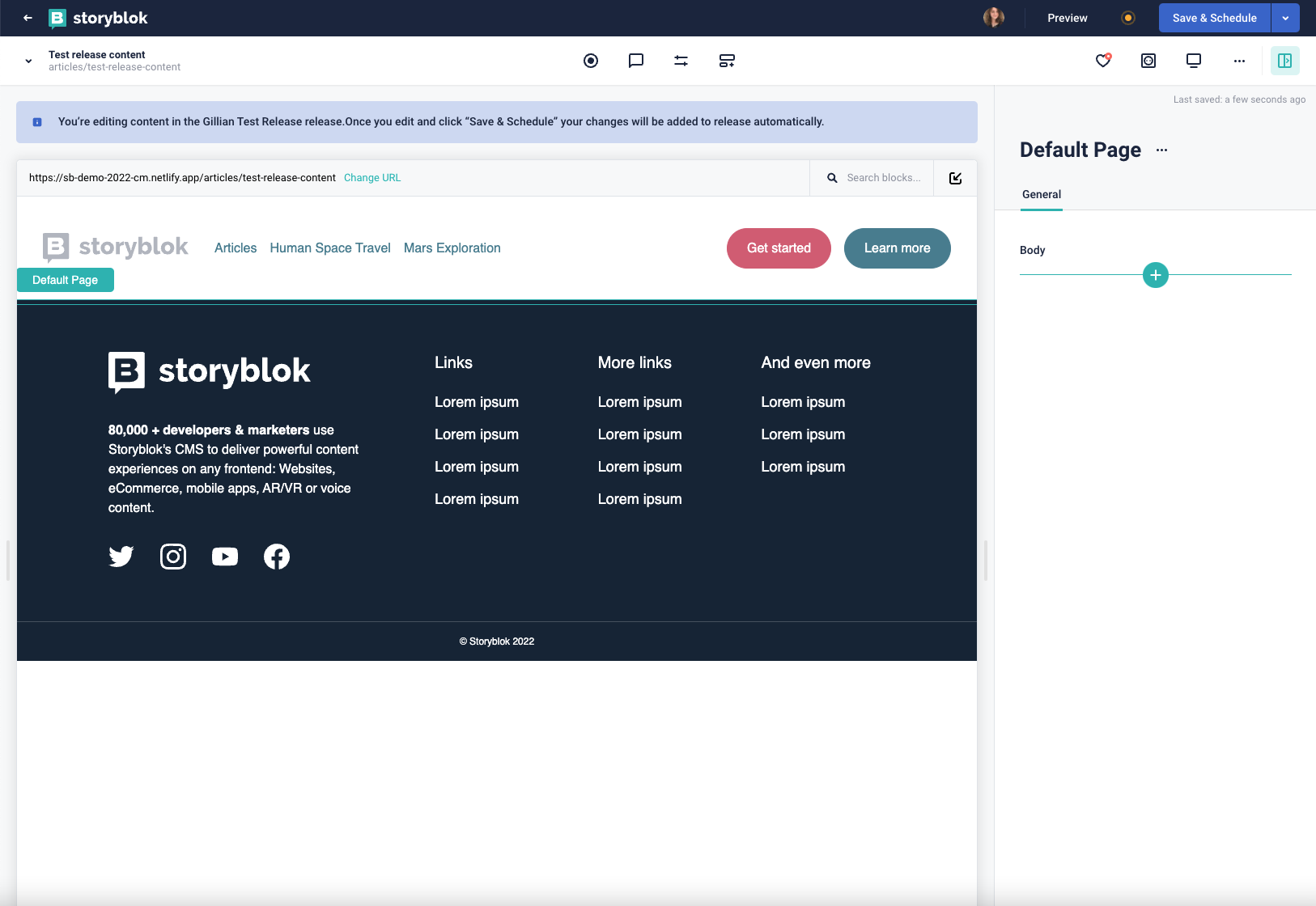Click the Change URL link
This screenshot has width=1316, height=906.
click(372, 178)
